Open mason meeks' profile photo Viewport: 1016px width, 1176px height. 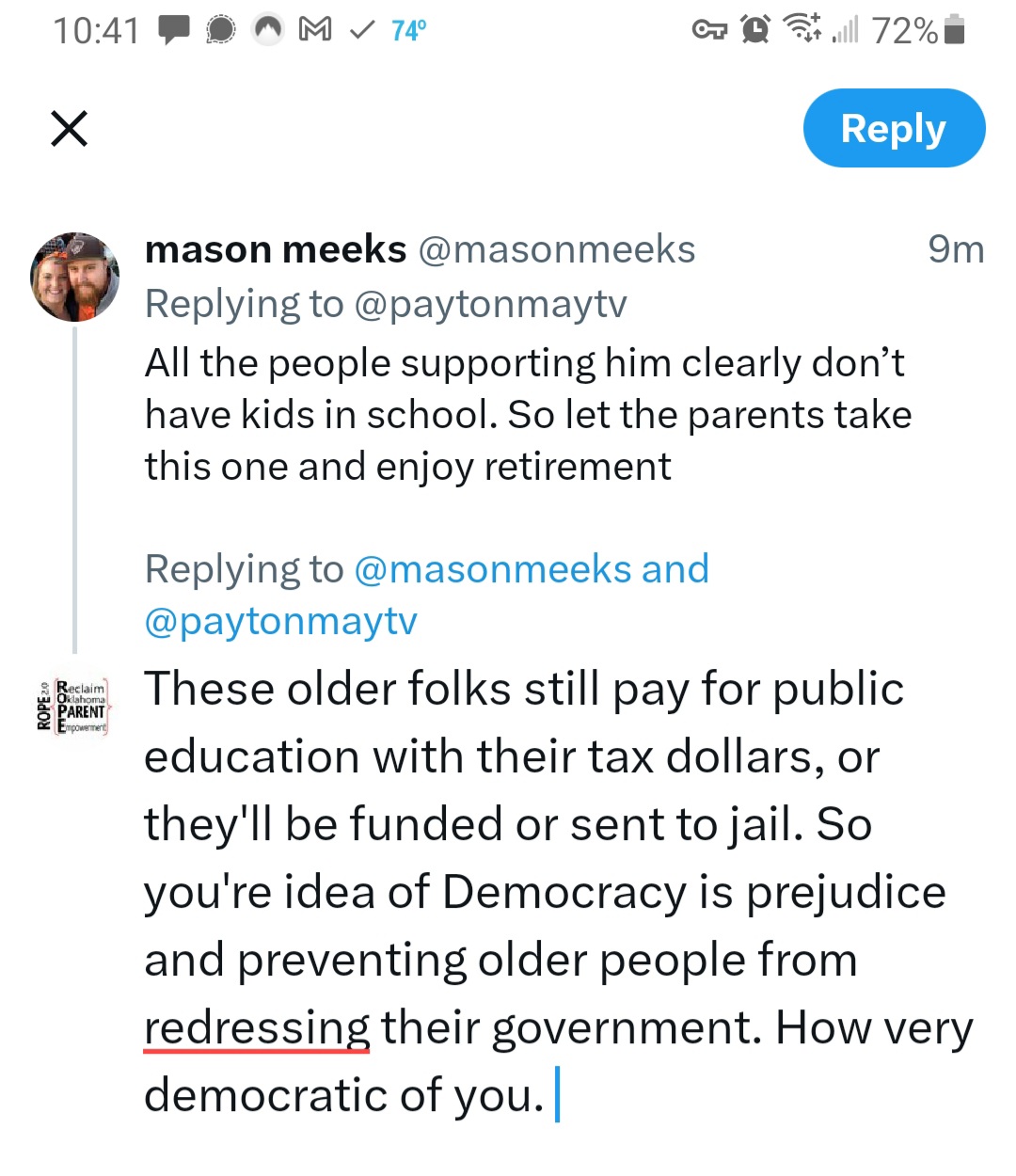click(75, 278)
